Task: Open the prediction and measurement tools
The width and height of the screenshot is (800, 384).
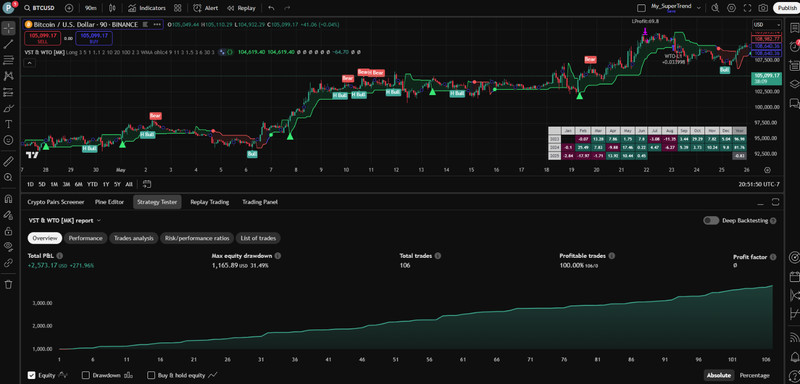Action: [8, 92]
